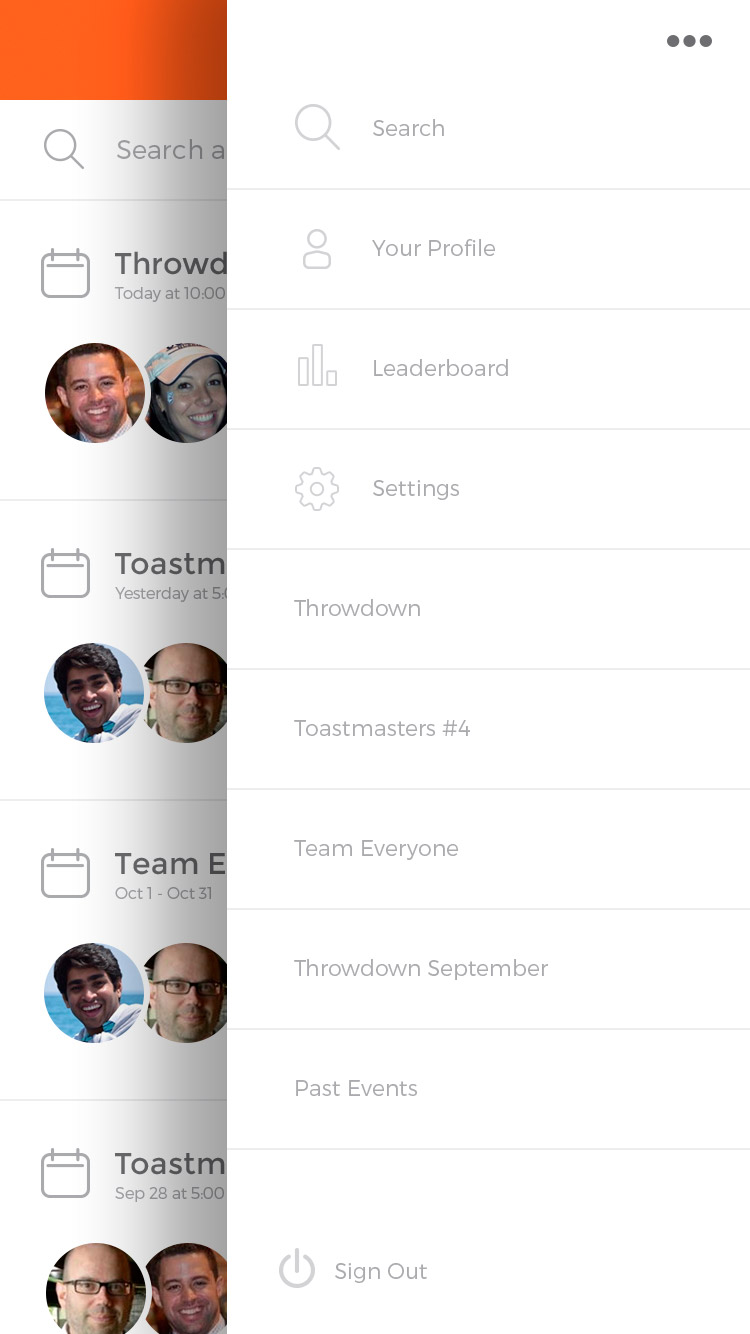Tap the three-dot more options icon
The image size is (750, 1334).
[x=689, y=41]
